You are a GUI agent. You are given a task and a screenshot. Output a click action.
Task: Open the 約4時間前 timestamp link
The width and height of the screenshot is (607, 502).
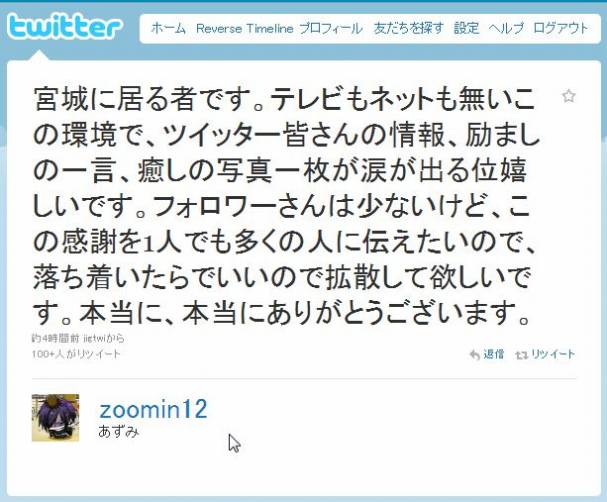[56, 339]
